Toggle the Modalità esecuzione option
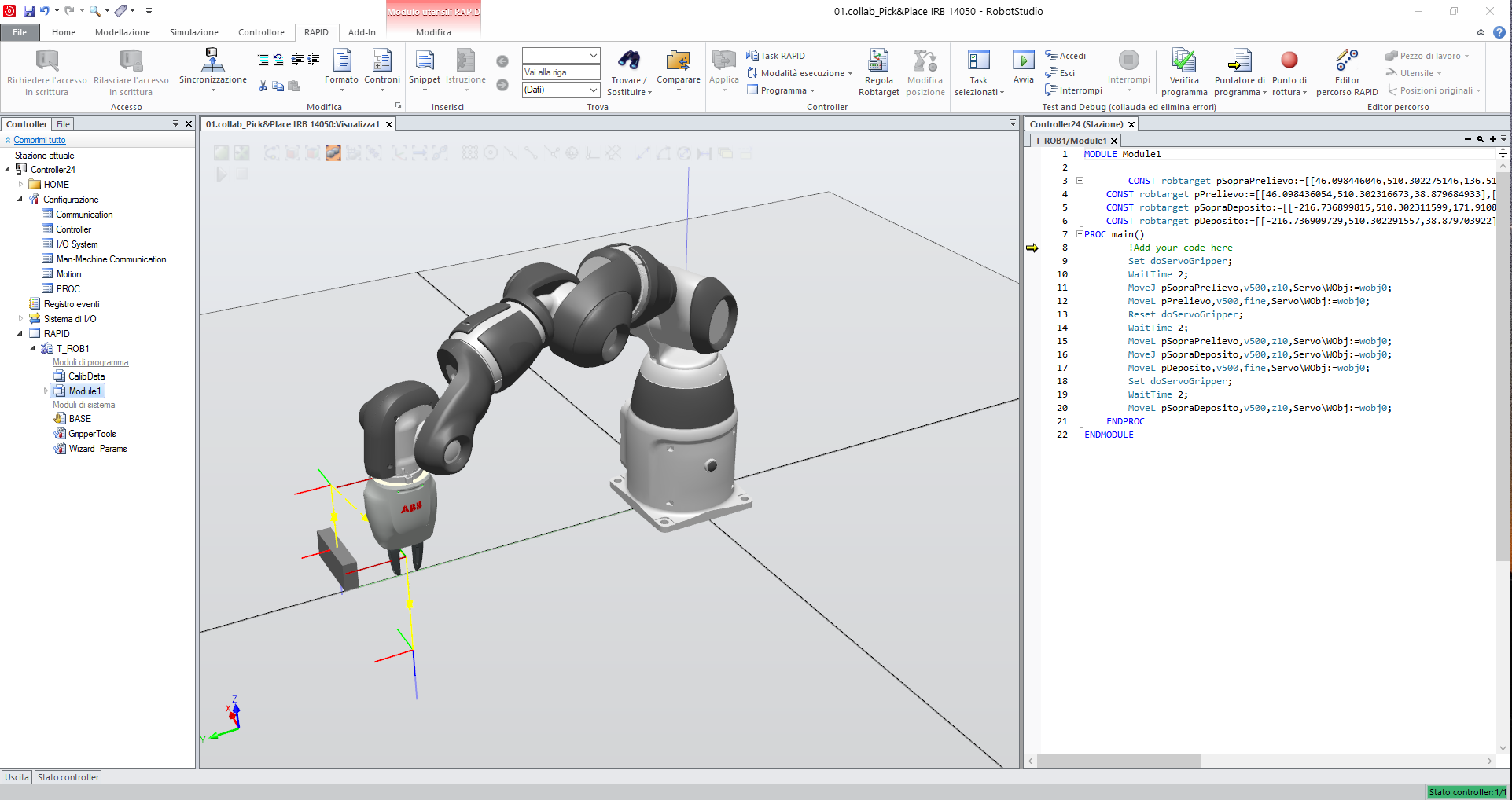 798,72
